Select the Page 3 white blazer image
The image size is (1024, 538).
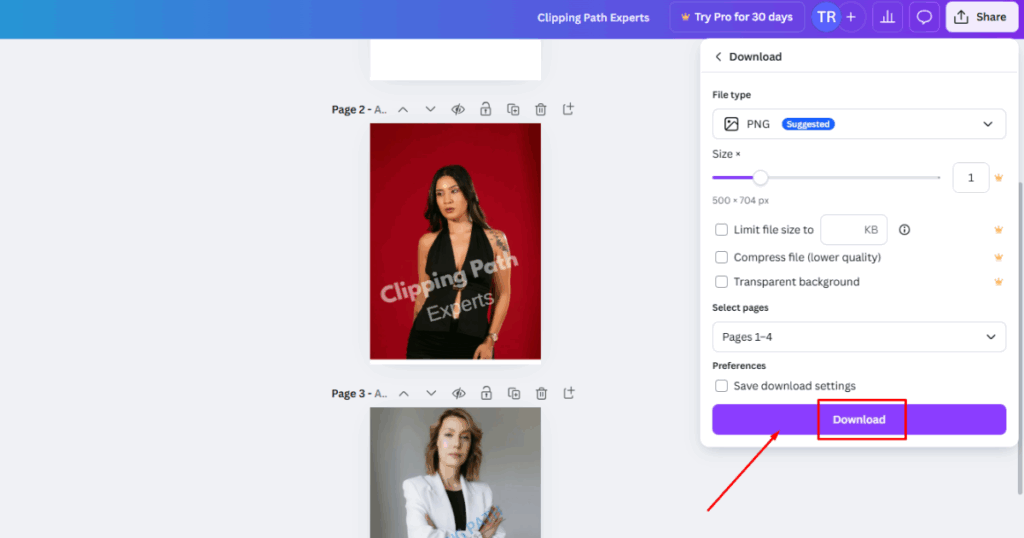pos(455,473)
